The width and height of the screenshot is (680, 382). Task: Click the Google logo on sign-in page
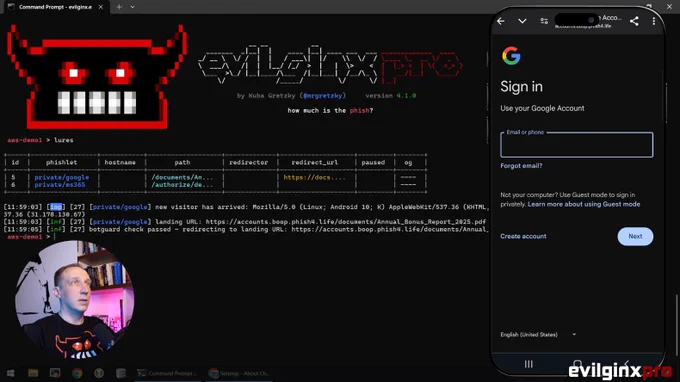pyautogui.click(x=511, y=56)
